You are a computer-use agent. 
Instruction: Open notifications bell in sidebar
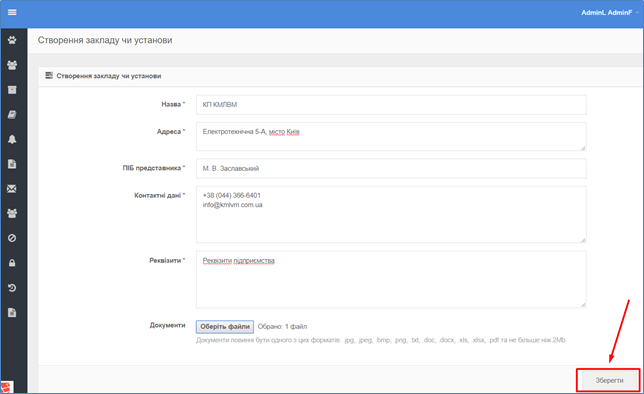(12, 139)
